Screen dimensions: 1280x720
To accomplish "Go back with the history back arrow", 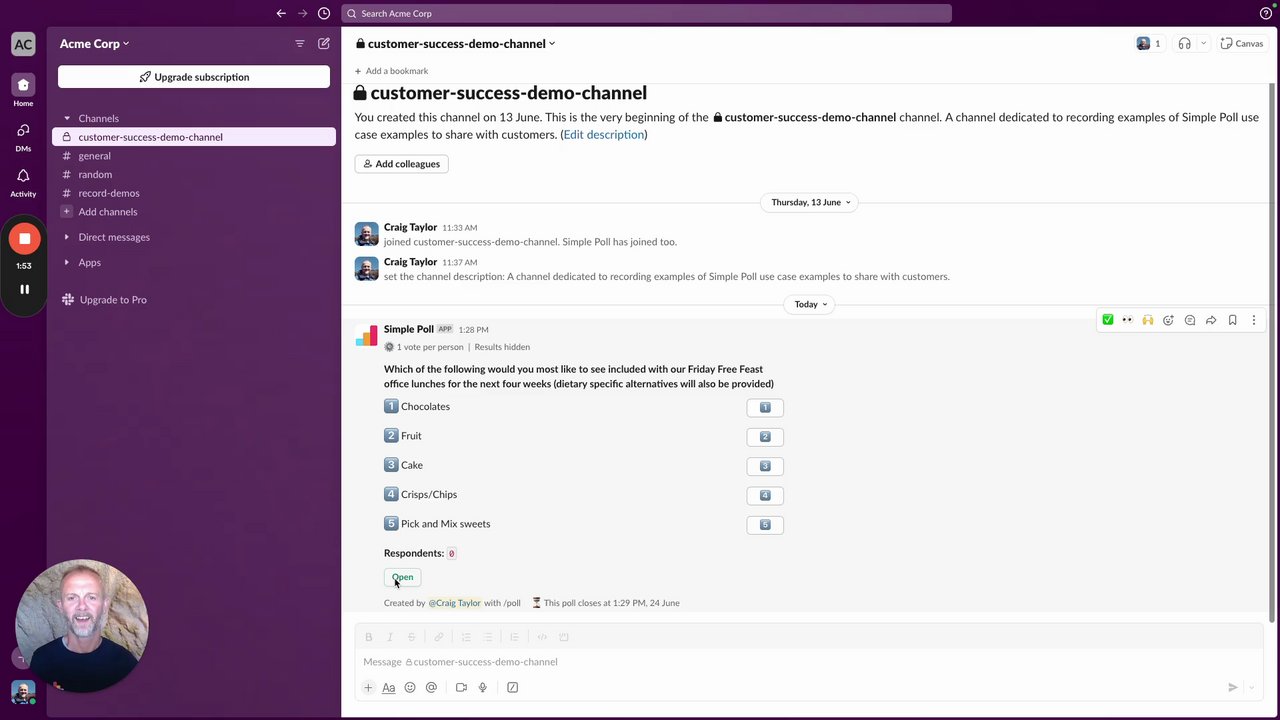I will pyautogui.click(x=281, y=13).
